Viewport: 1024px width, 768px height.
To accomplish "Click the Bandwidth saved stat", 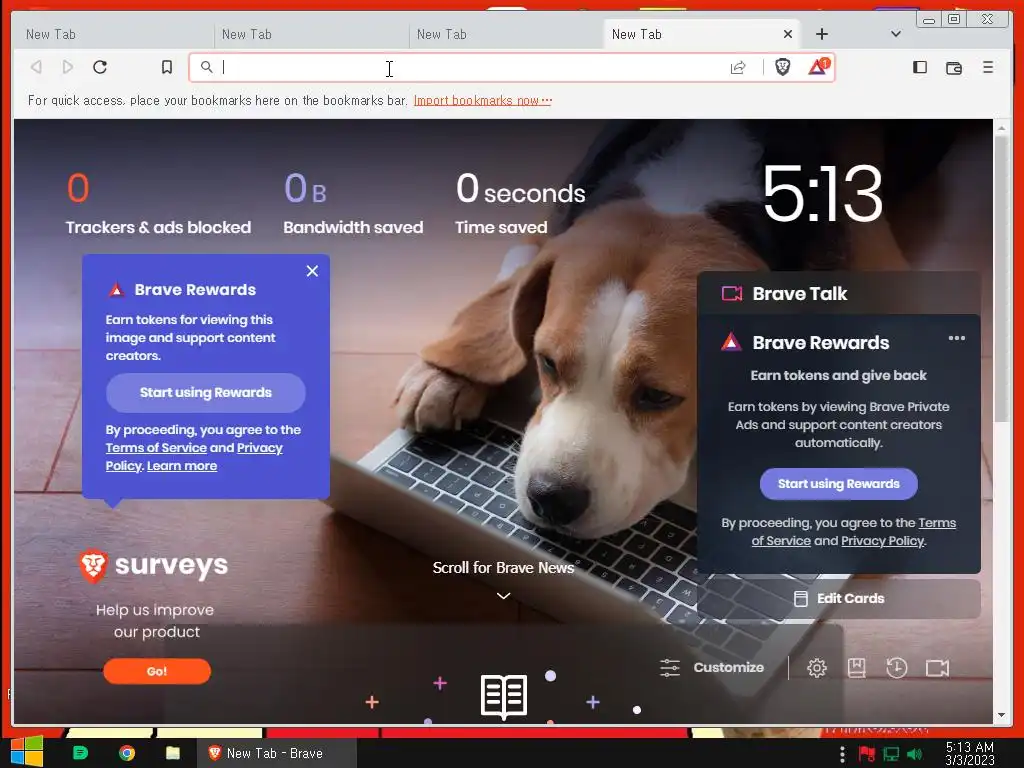I will pyautogui.click(x=353, y=203).
